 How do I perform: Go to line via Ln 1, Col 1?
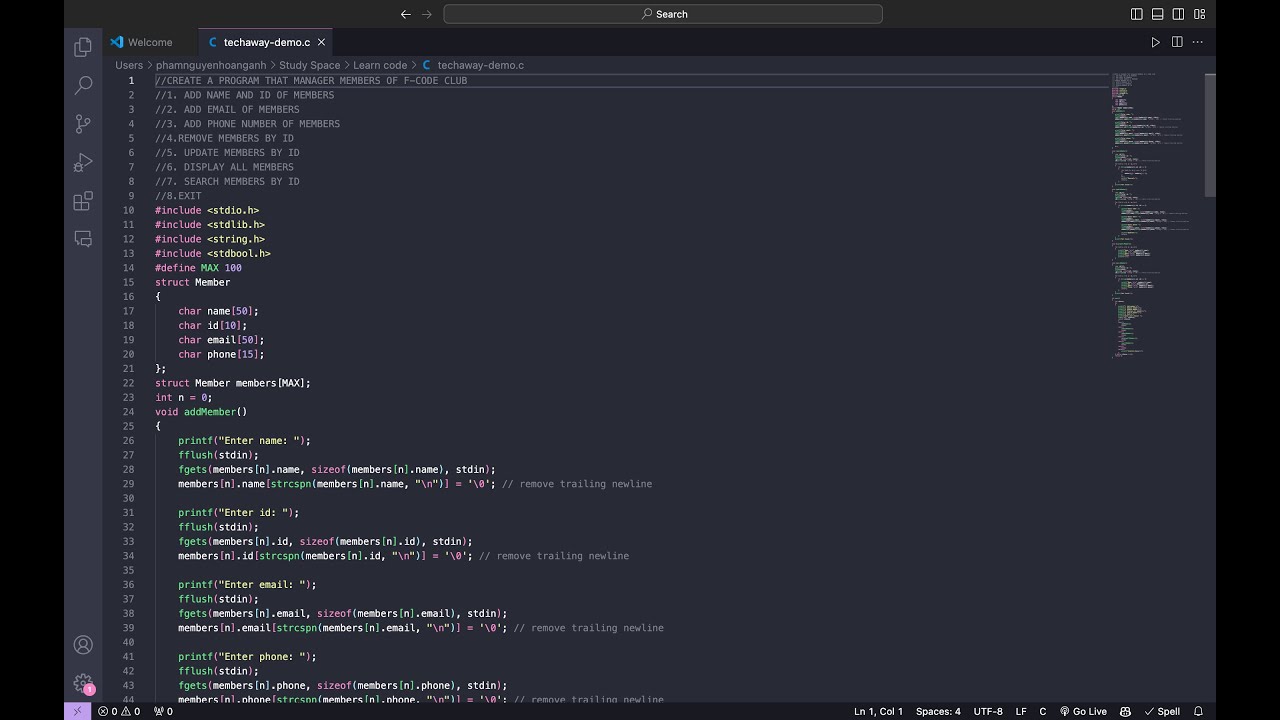[878, 711]
